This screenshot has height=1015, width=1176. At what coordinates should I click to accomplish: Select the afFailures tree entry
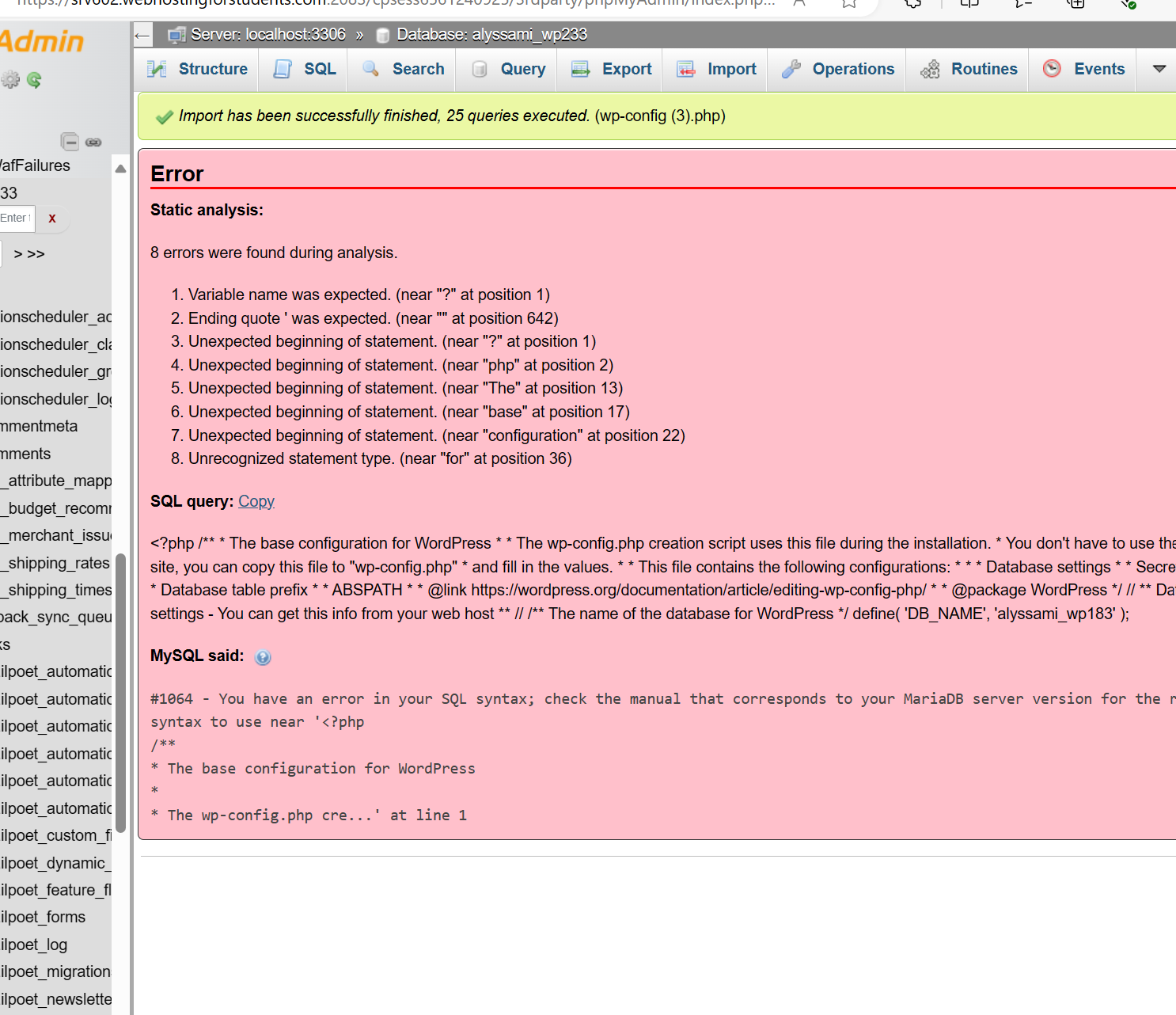pyautogui.click(x=35, y=165)
